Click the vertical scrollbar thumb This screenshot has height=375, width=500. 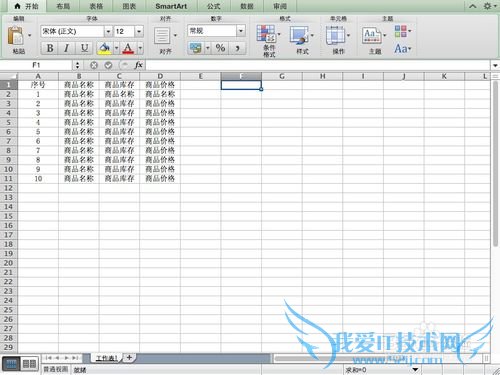point(495,163)
